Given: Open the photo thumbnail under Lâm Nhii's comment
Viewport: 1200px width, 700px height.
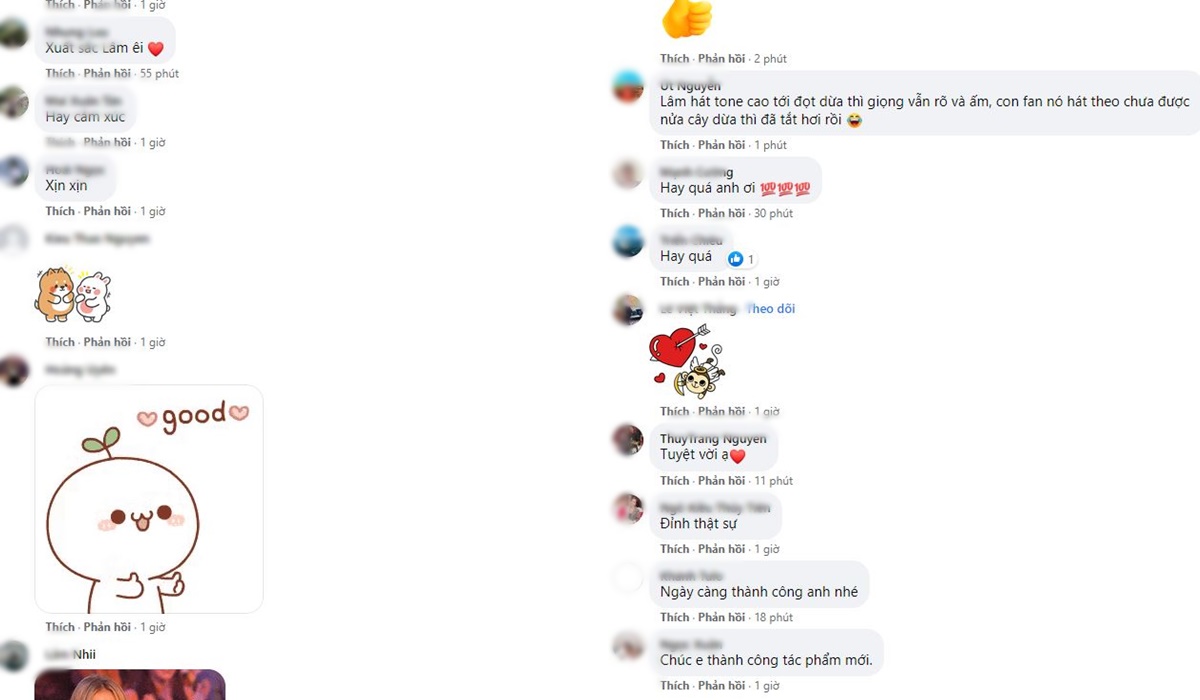Looking at the screenshot, I should click(x=130, y=685).
